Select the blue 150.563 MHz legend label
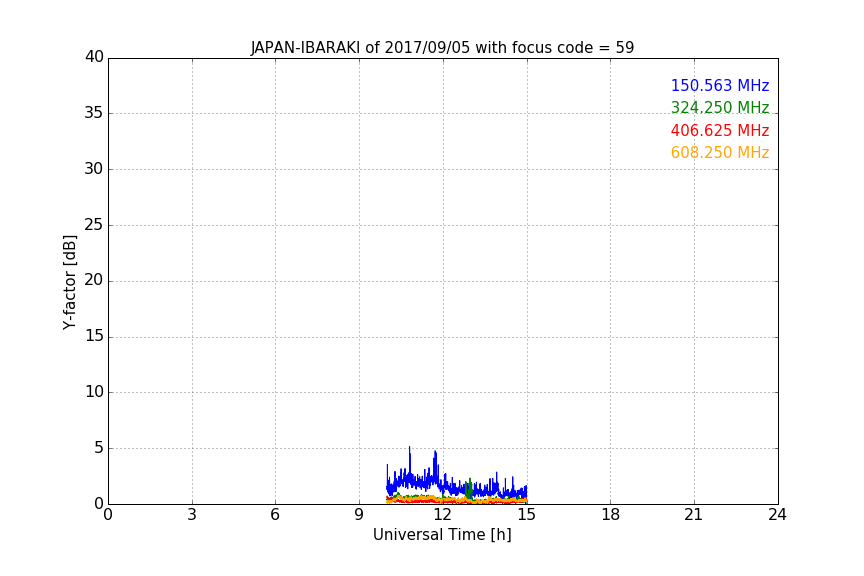 pyautogui.click(x=720, y=85)
